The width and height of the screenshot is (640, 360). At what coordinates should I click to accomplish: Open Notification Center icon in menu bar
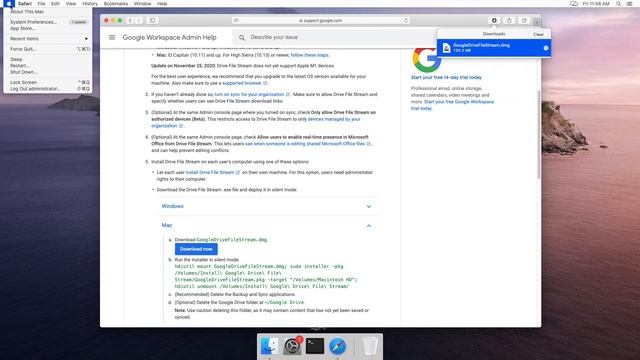[x=629, y=4]
